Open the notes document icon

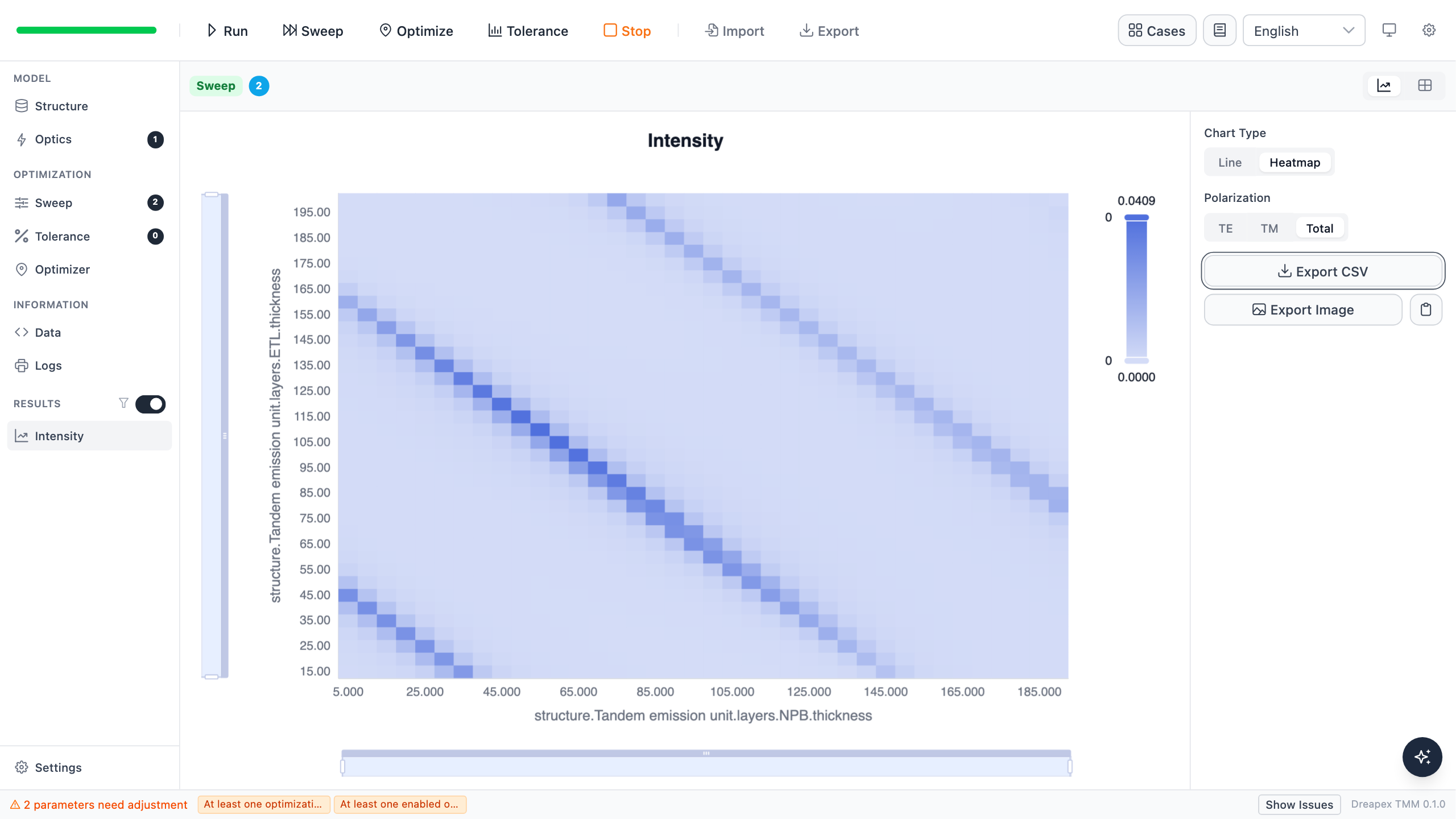pos(1219,31)
